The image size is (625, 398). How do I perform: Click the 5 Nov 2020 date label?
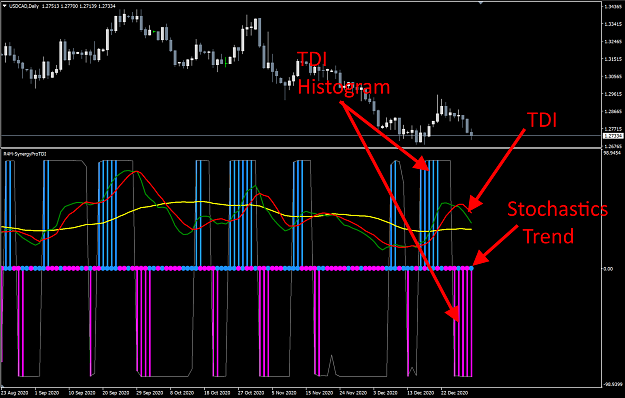pyautogui.click(x=284, y=393)
